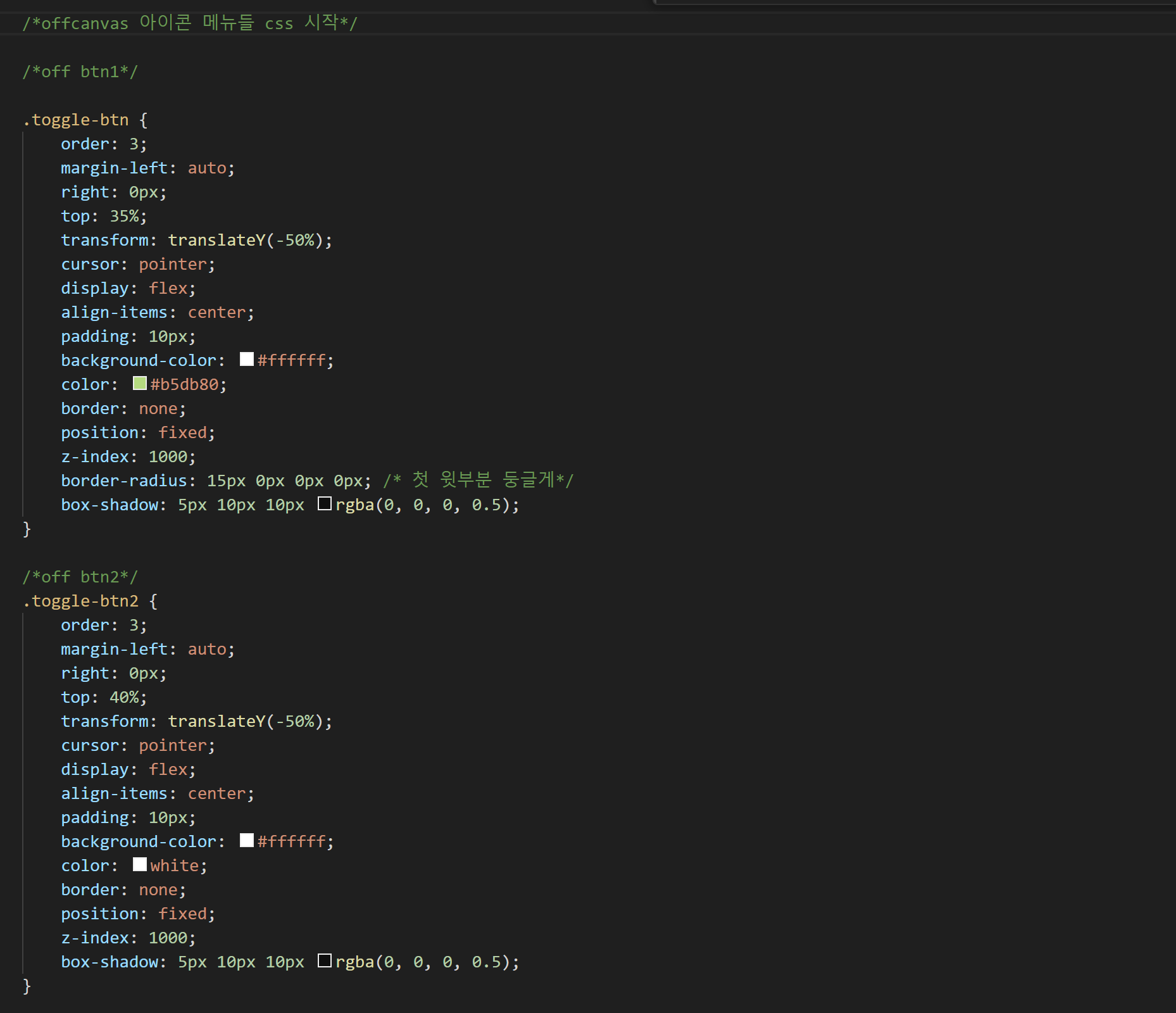Click the Korean rounded-corner comment
The image size is (1176, 1013).
tap(478, 479)
